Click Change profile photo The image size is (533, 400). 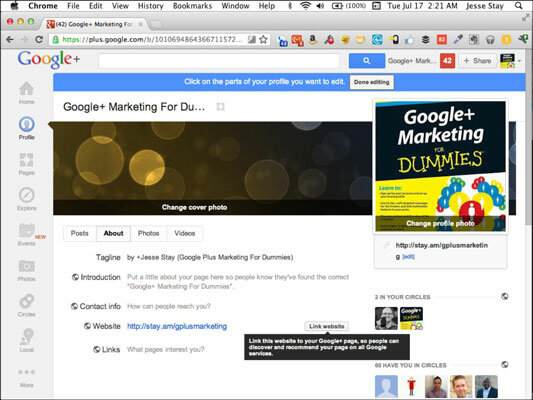pyautogui.click(x=440, y=223)
